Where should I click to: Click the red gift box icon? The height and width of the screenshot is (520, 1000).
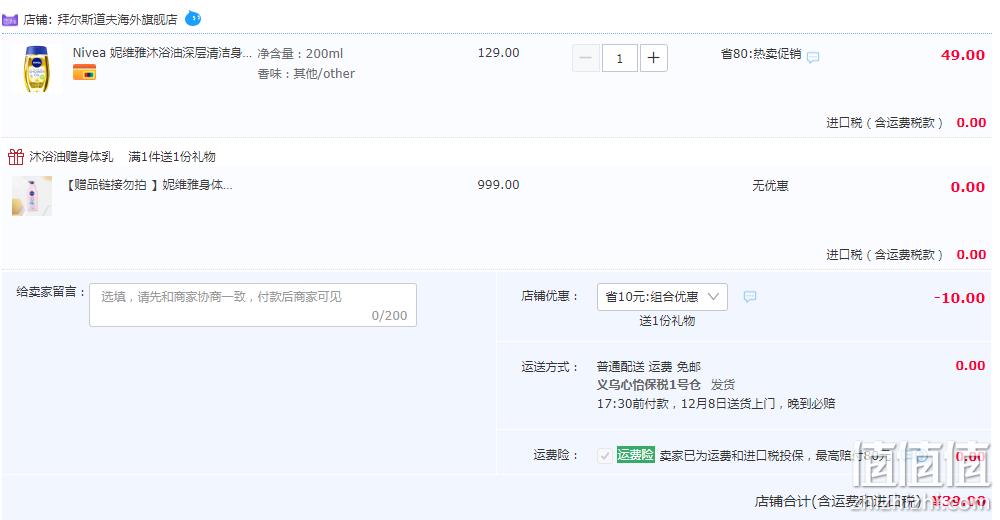pyautogui.click(x=15, y=156)
